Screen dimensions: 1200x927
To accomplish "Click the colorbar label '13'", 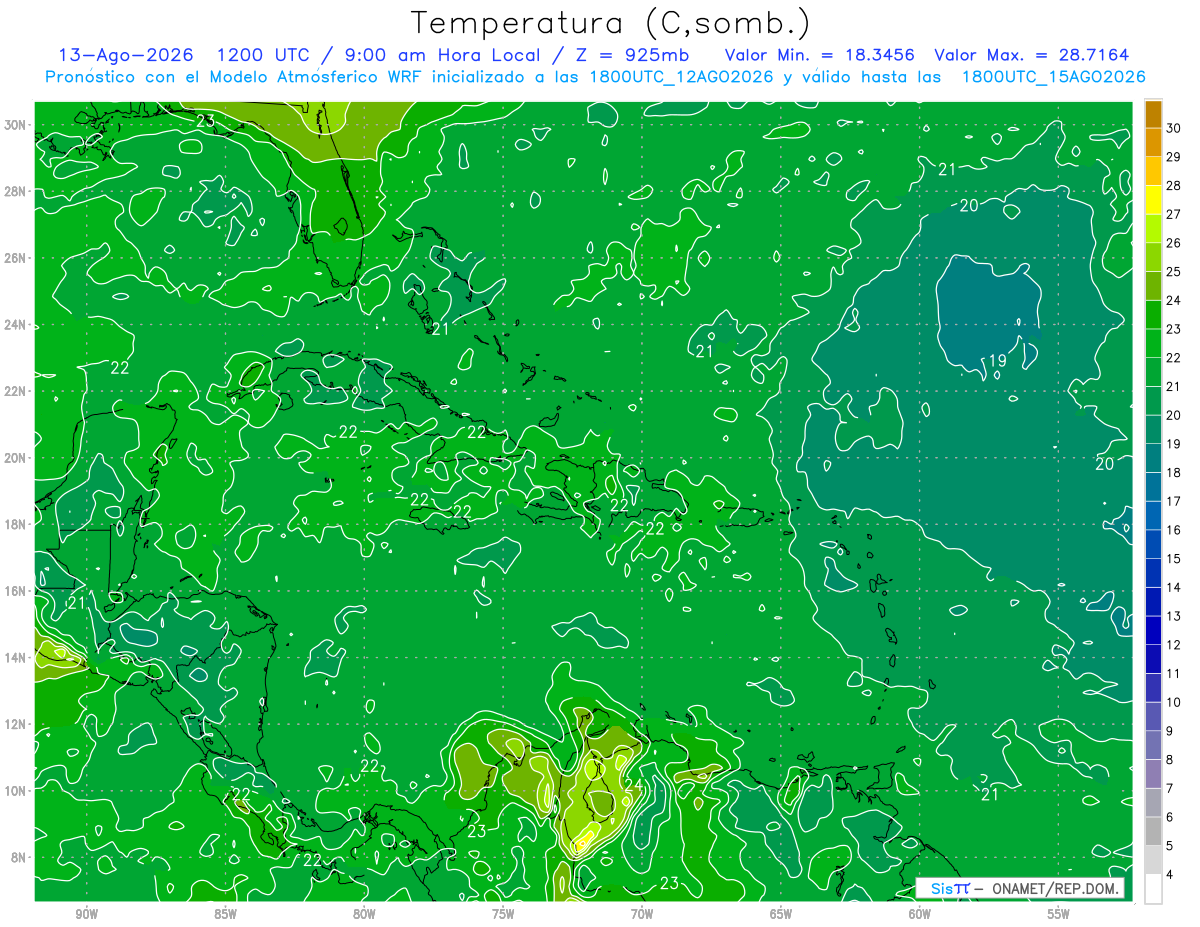I will click(1174, 617).
